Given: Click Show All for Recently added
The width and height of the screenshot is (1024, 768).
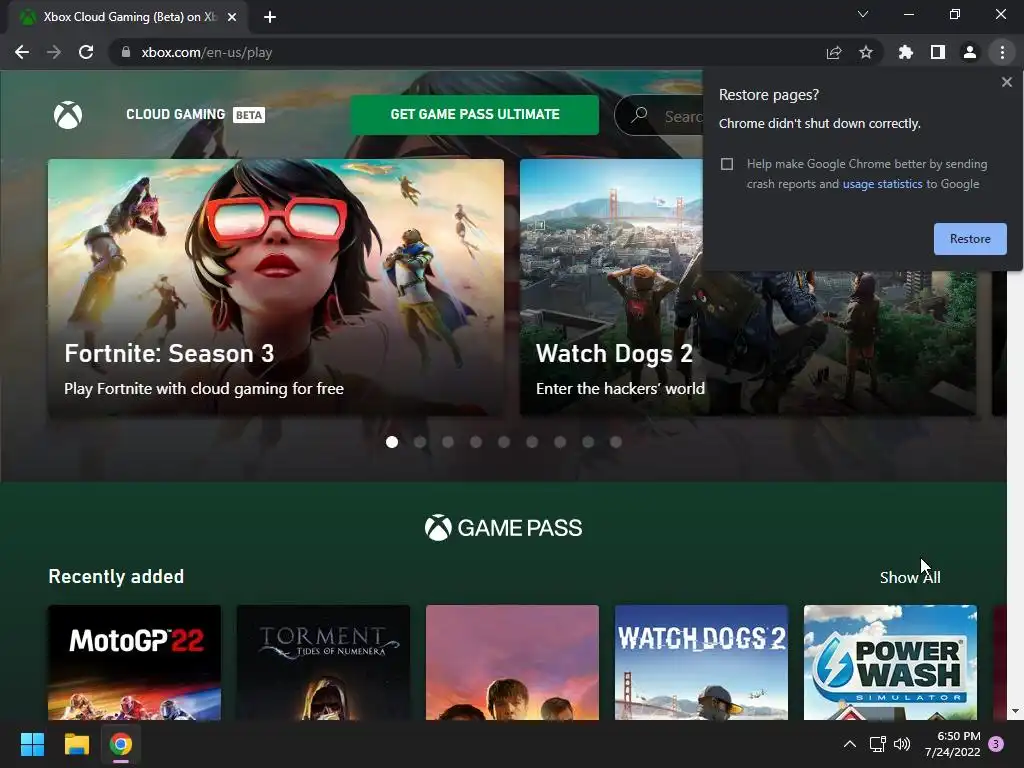Looking at the screenshot, I should 910,577.
